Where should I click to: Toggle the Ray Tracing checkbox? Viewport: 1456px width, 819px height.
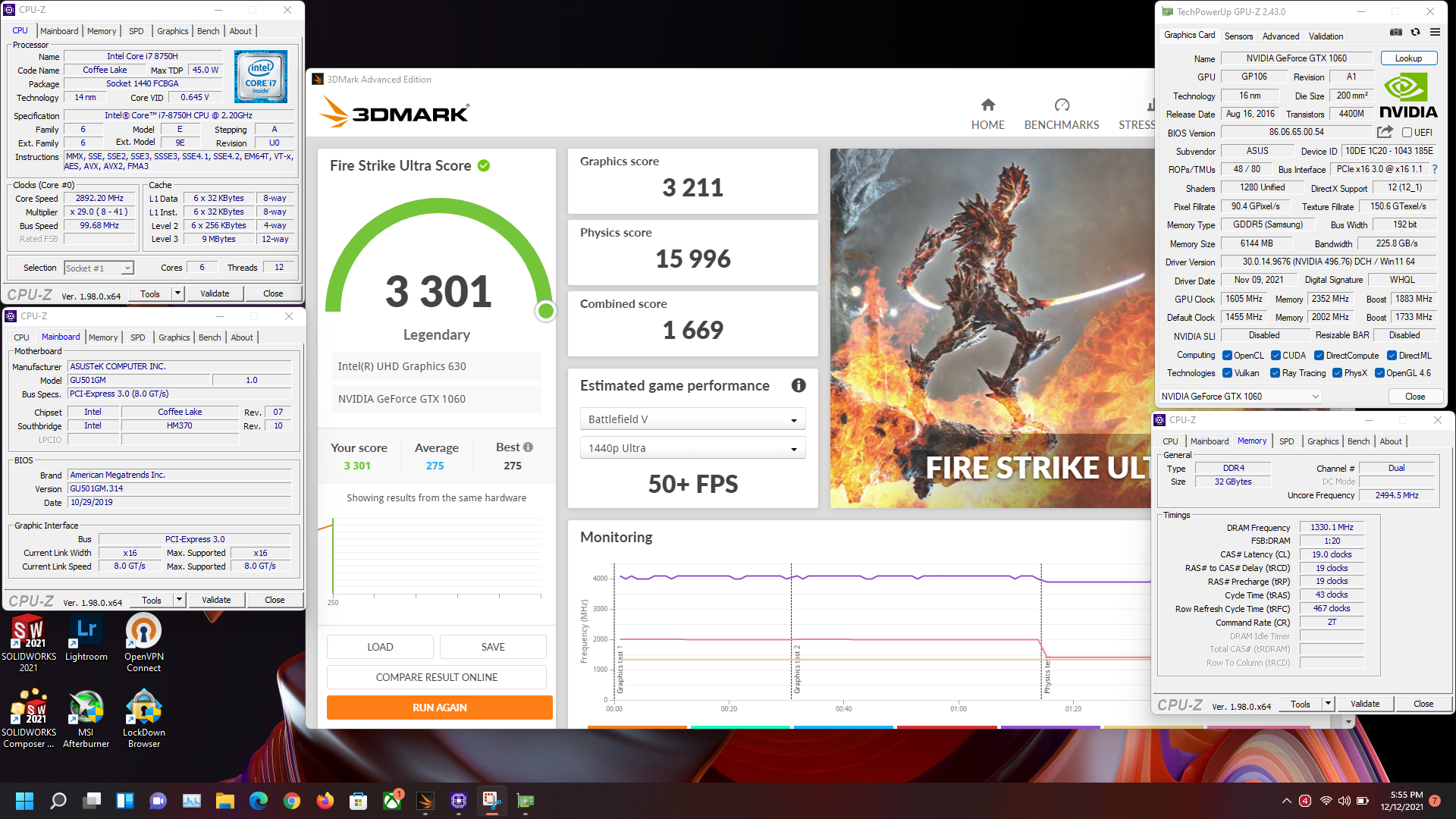coord(1276,373)
